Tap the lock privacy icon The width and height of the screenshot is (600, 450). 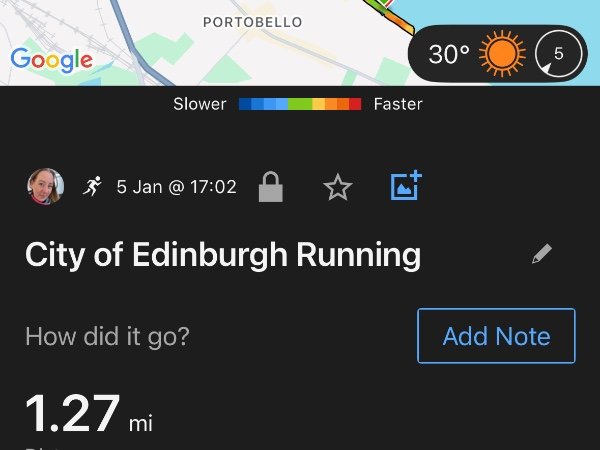click(x=271, y=187)
